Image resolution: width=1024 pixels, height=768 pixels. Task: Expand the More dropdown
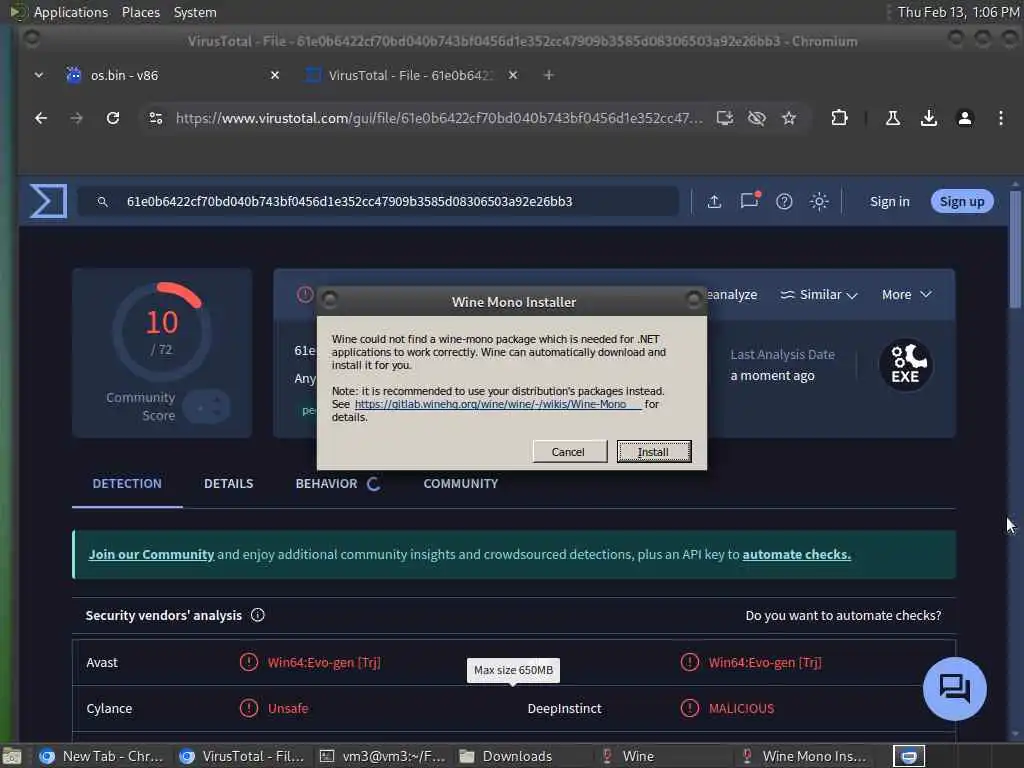906,295
